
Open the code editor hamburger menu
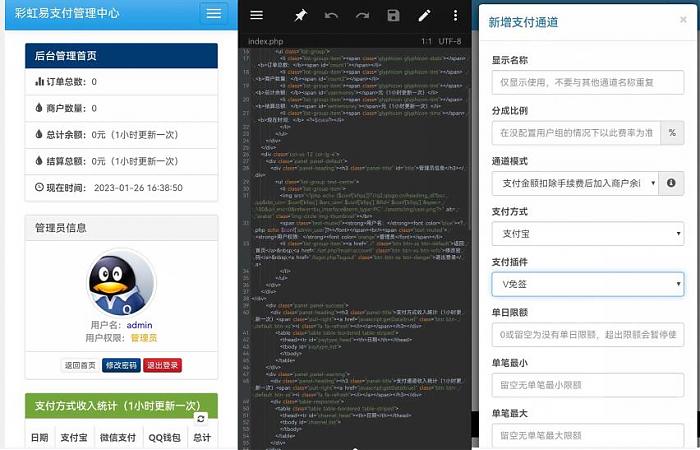[x=257, y=15]
